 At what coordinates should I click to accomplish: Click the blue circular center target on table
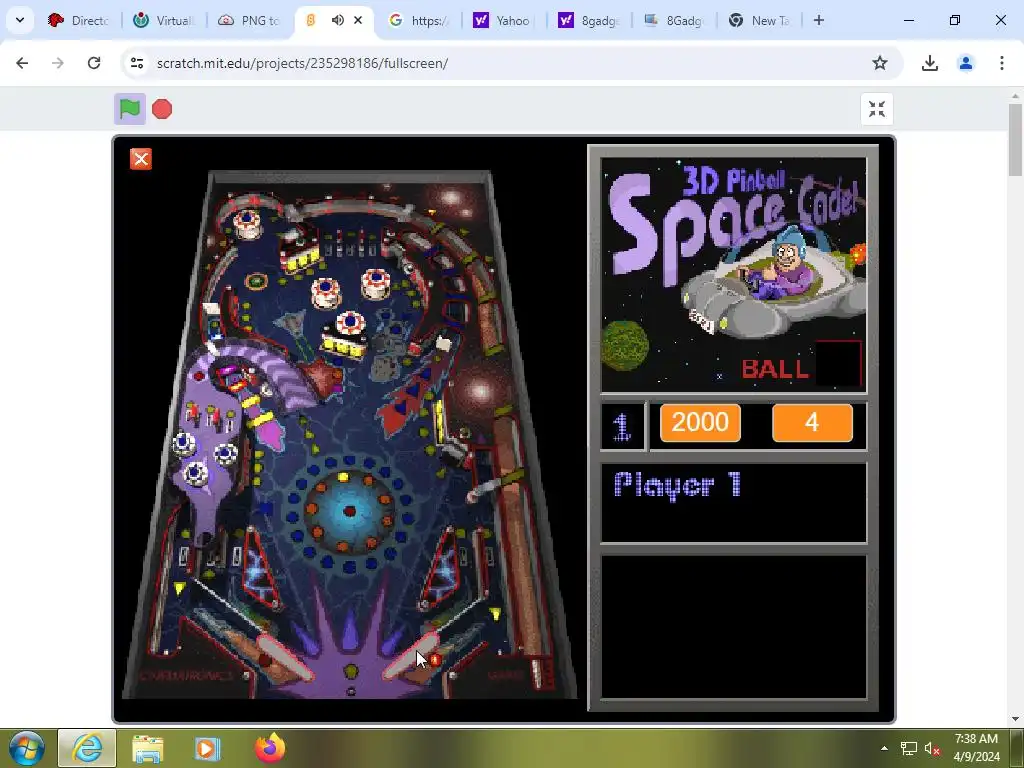click(349, 511)
